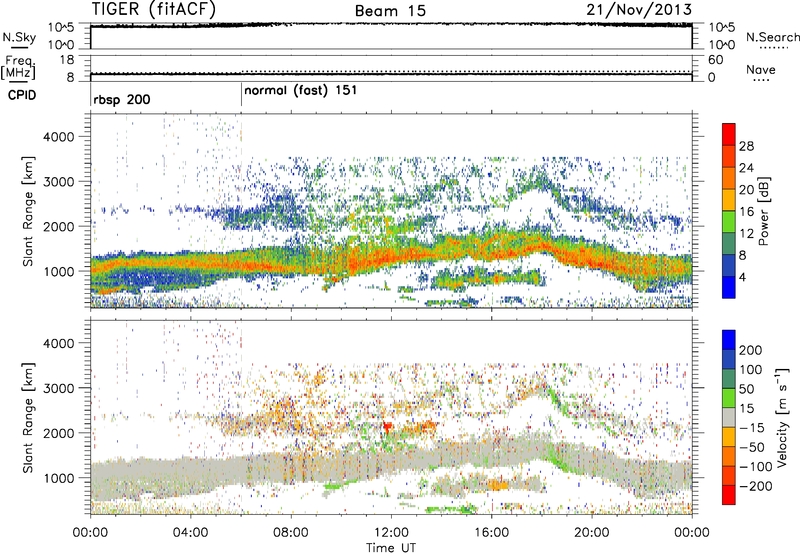Click the TIGER (fitACF) title
Viewport: 800px width, 554px height.
point(154,10)
